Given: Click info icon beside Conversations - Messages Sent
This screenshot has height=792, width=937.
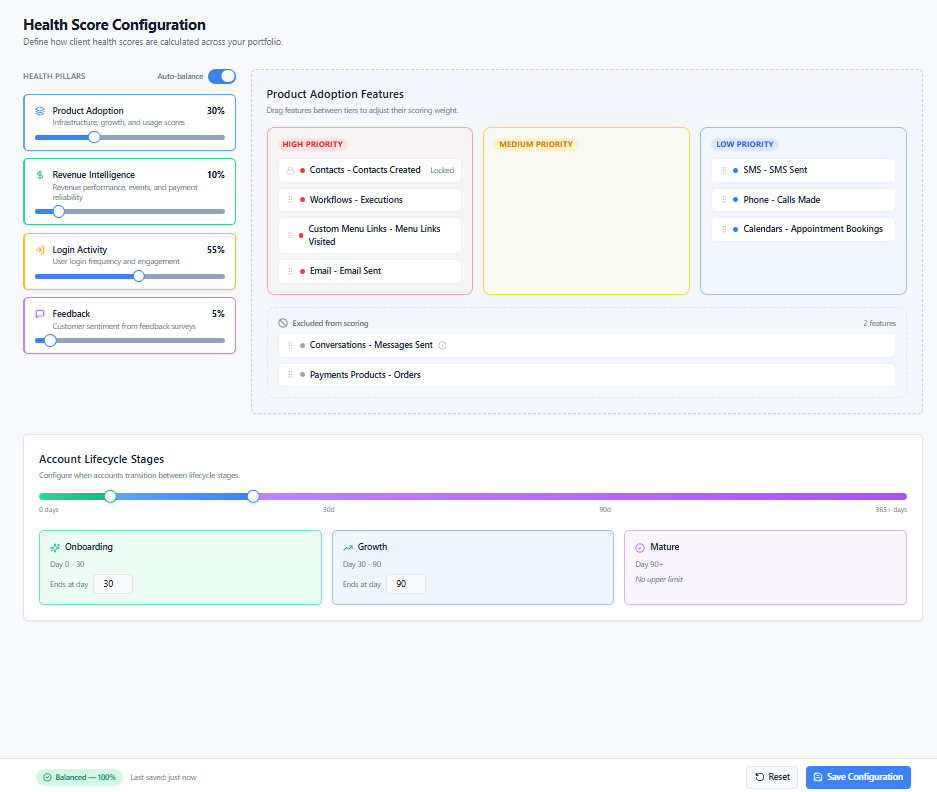Looking at the screenshot, I should click(x=442, y=345).
